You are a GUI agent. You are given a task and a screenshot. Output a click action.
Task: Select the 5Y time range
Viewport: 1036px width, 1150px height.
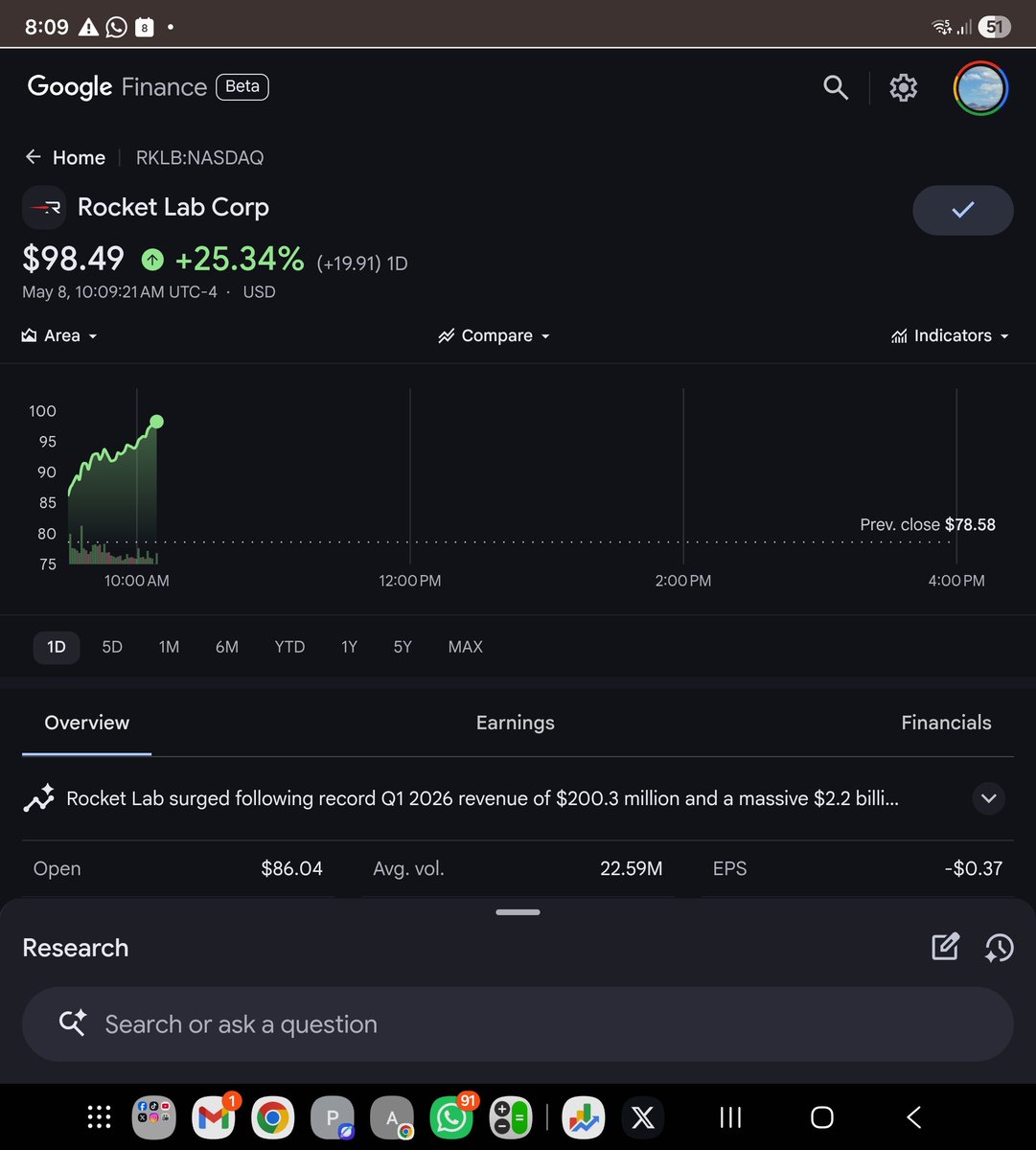pos(403,647)
